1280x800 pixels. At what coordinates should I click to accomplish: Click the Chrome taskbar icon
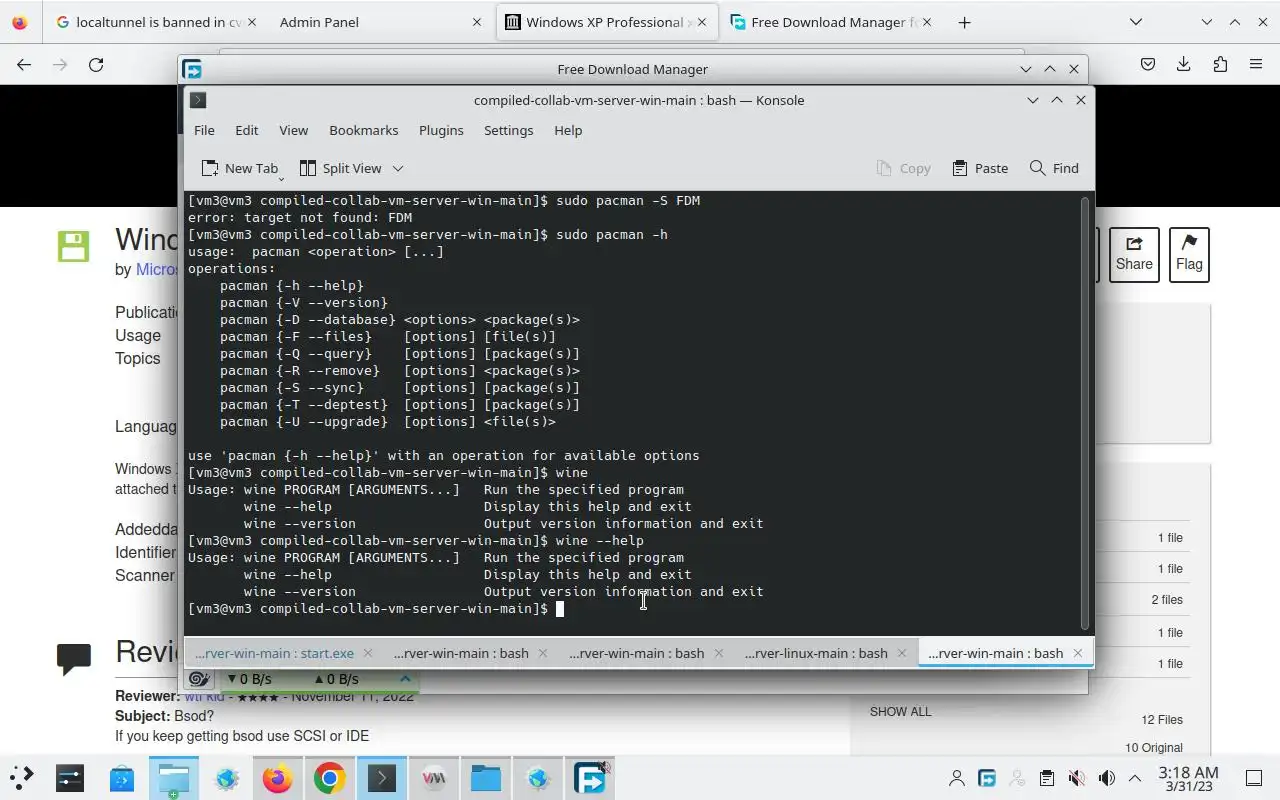pyautogui.click(x=330, y=778)
